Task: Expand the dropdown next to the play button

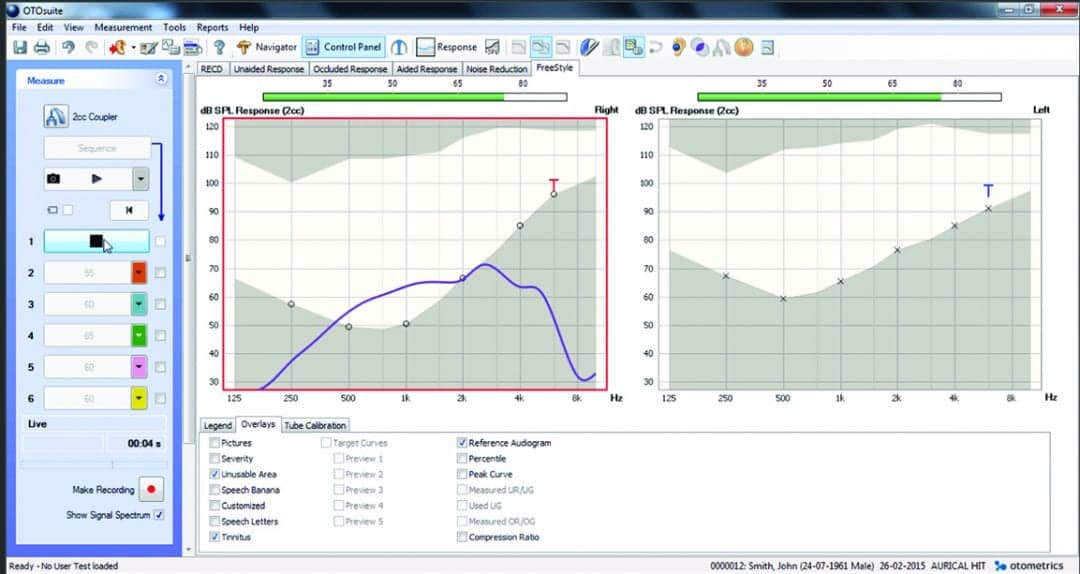Action: tap(140, 179)
